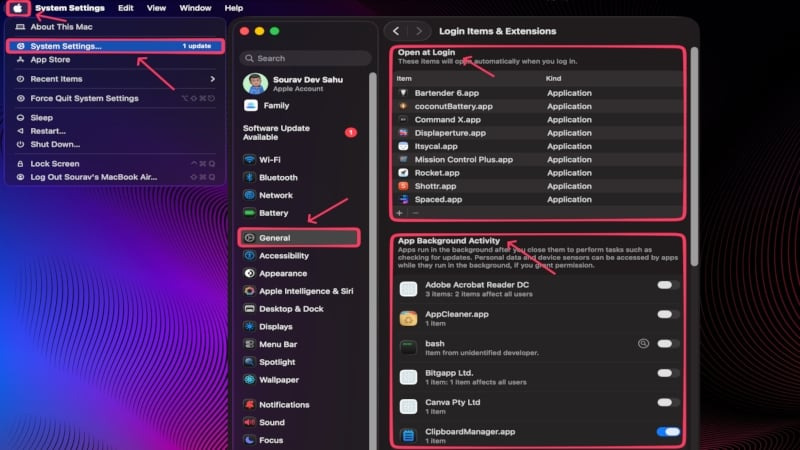800x450 pixels.
Task: Choose Restart… from Apple menu
Action: point(116,131)
